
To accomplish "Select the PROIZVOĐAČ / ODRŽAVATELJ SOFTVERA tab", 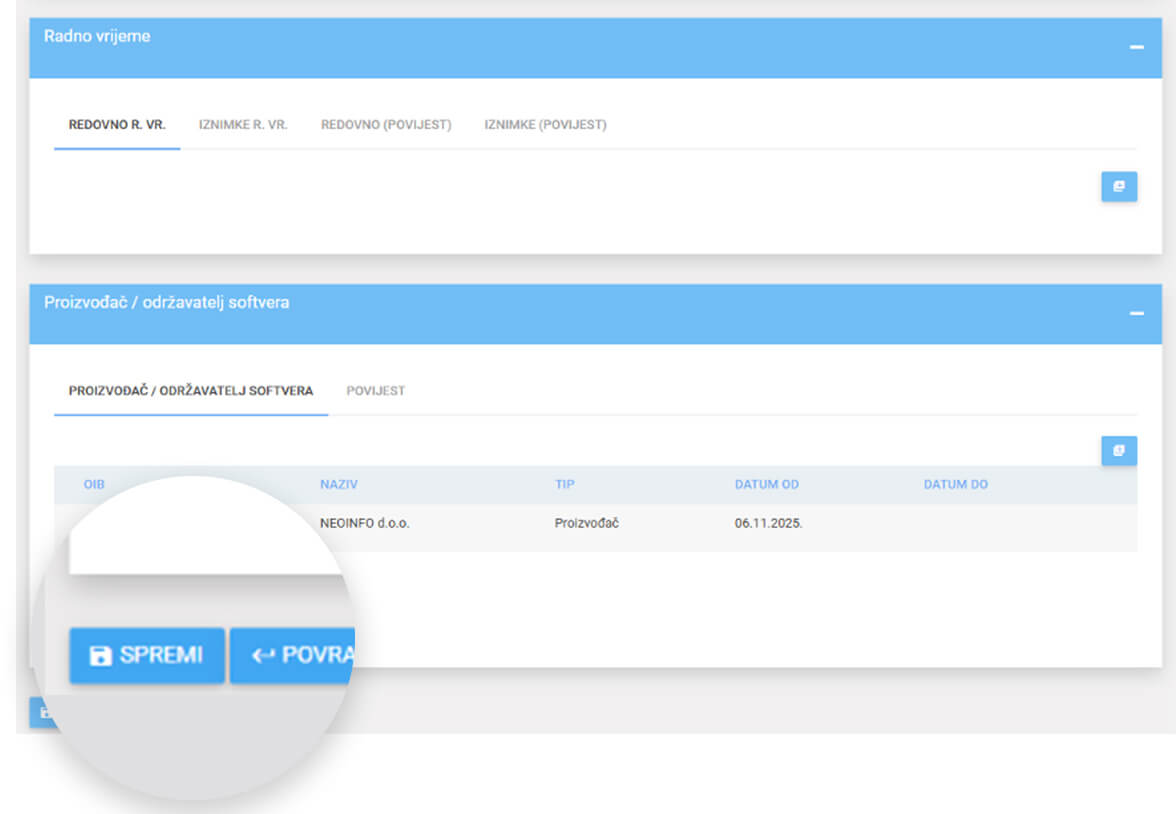I will coord(191,391).
